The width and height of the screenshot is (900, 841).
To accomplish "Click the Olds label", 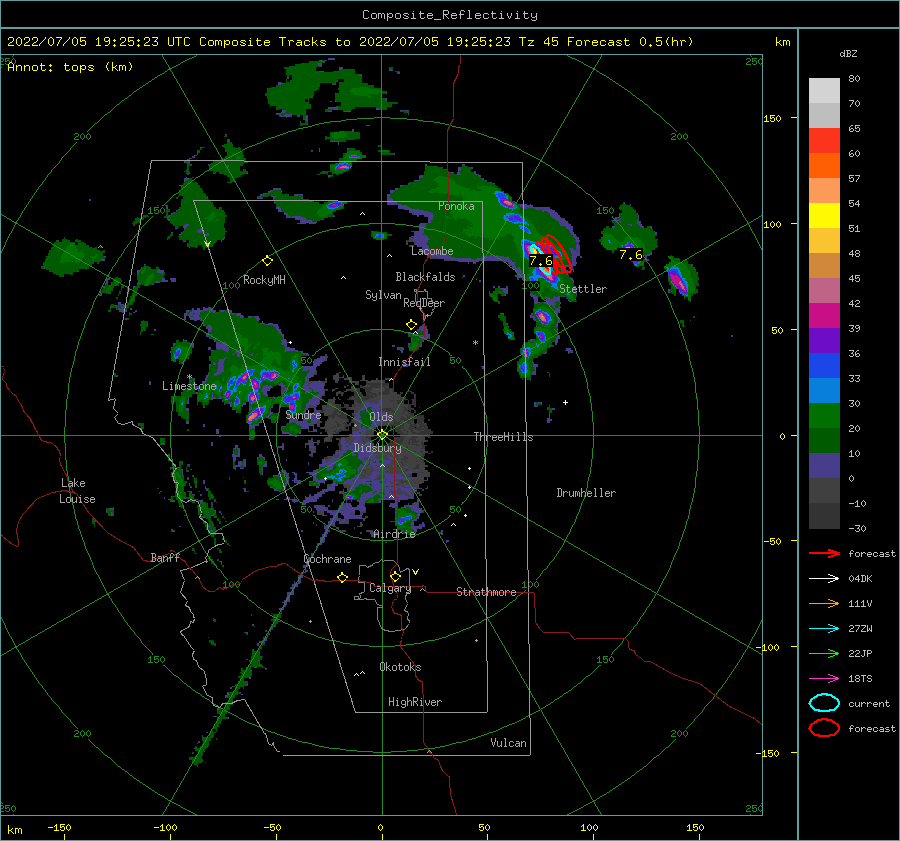I will coord(381,417).
